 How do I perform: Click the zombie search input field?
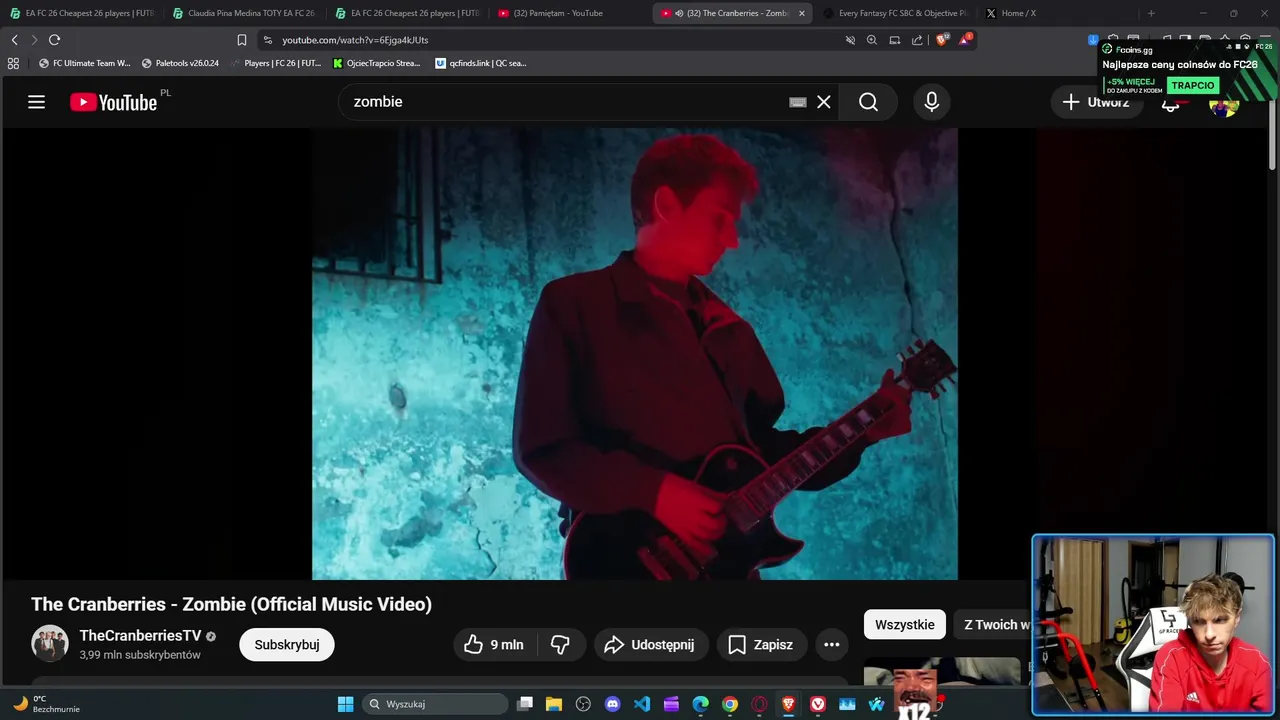pos(565,102)
